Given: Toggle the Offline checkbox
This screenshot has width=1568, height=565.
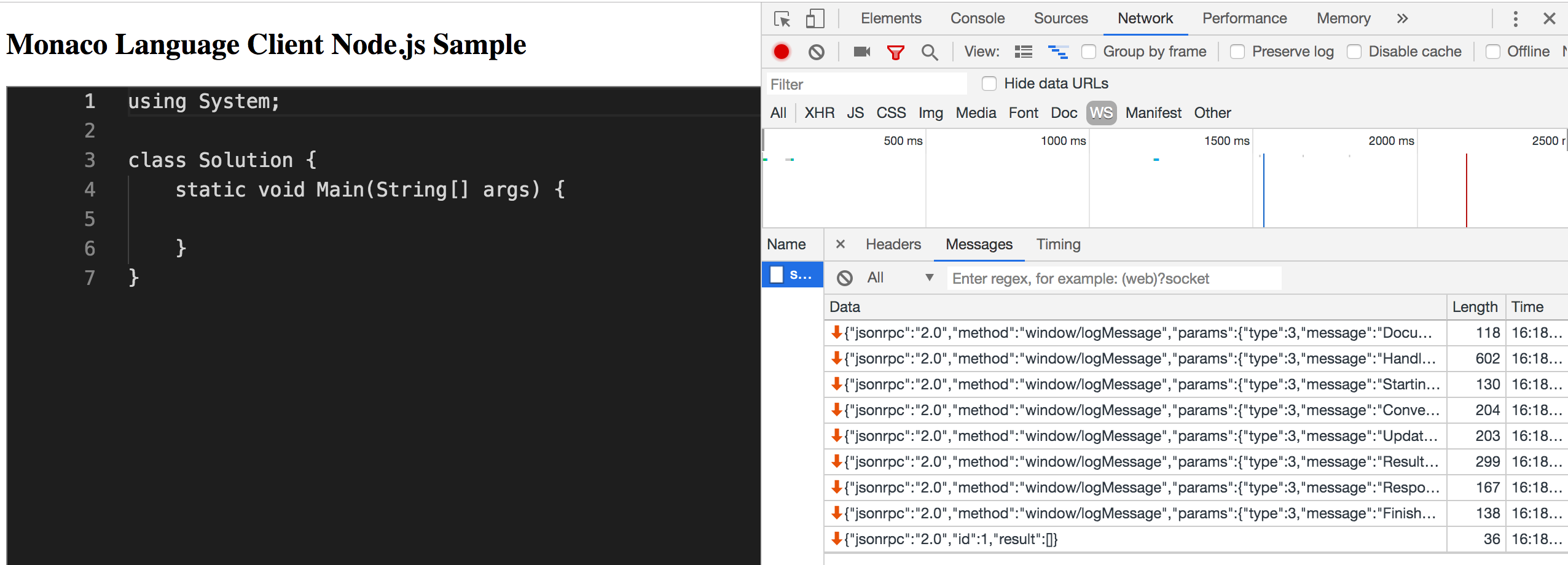Looking at the screenshot, I should point(1493,52).
